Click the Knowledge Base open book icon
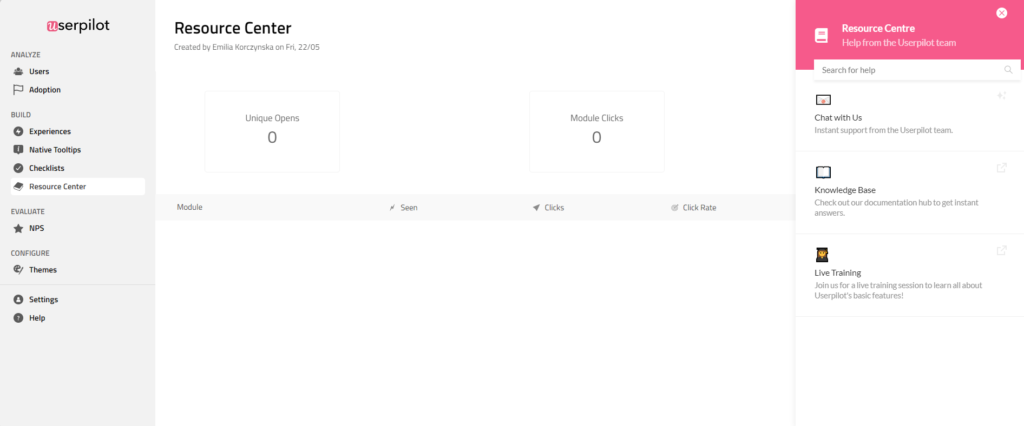The width and height of the screenshot is (1024, 426). pyautogui.click(x=823, y=172)
